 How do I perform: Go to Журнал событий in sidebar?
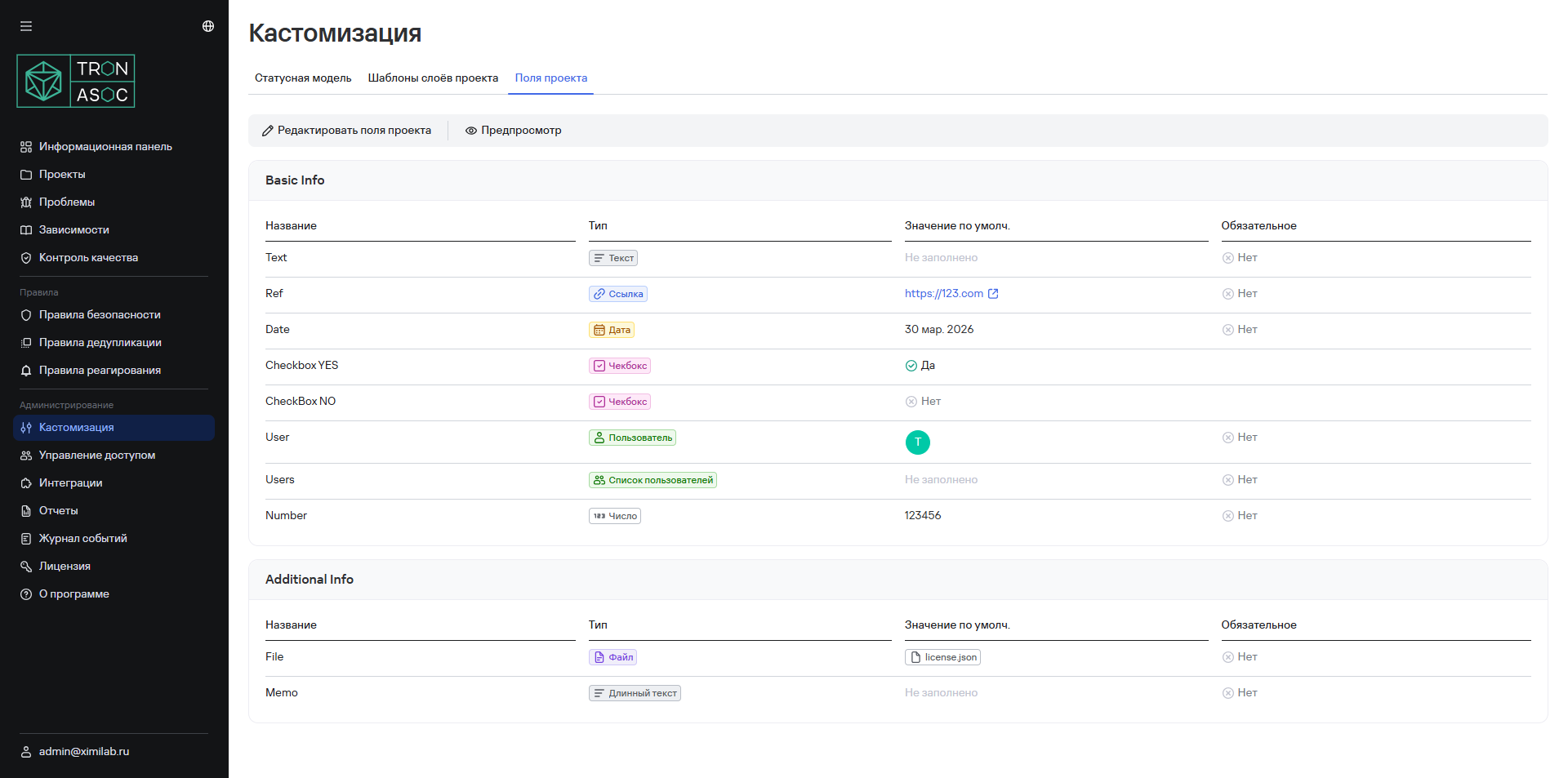point(82,539)
